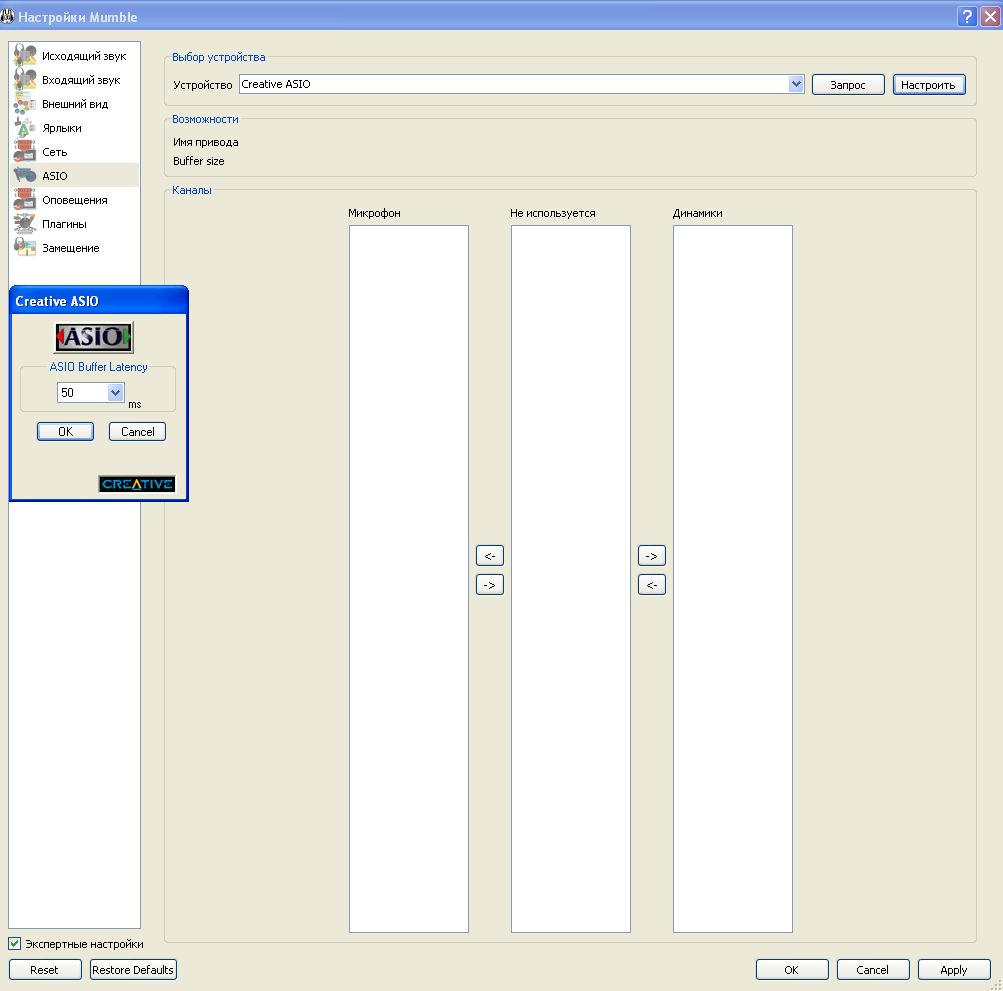The image size is (1003, 991).
Task: Click the Apply button
Action: (953, 970)
